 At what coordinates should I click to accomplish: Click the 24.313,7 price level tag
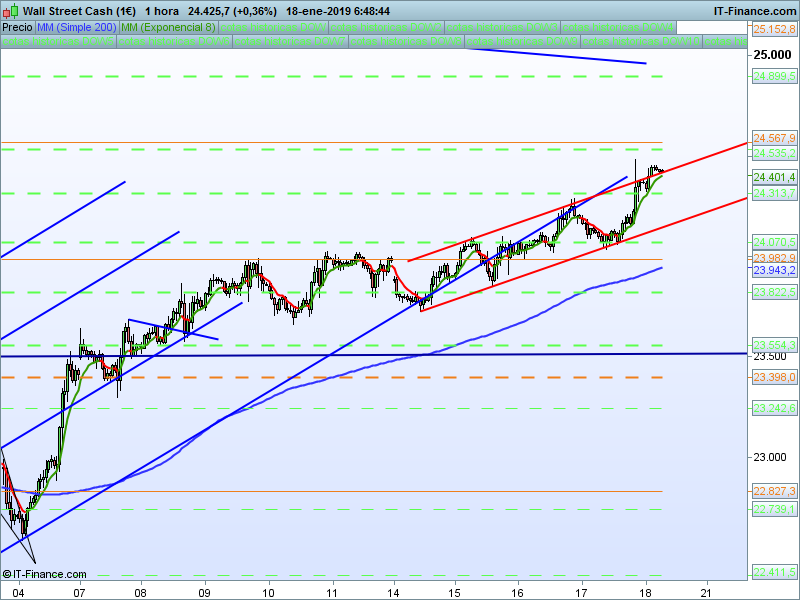pyautogui.click(x=774, y=193)
